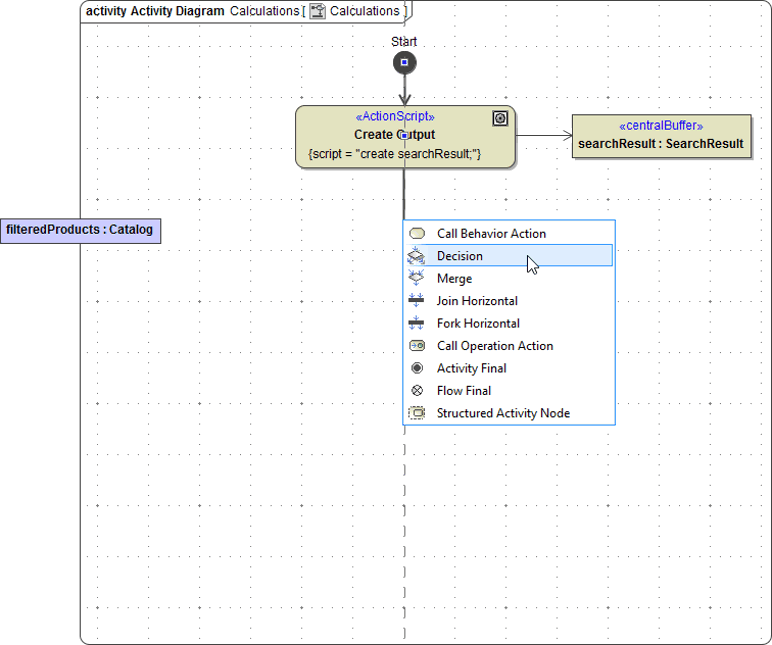Click the activity Activity Diagram frame label

(155, 12)
